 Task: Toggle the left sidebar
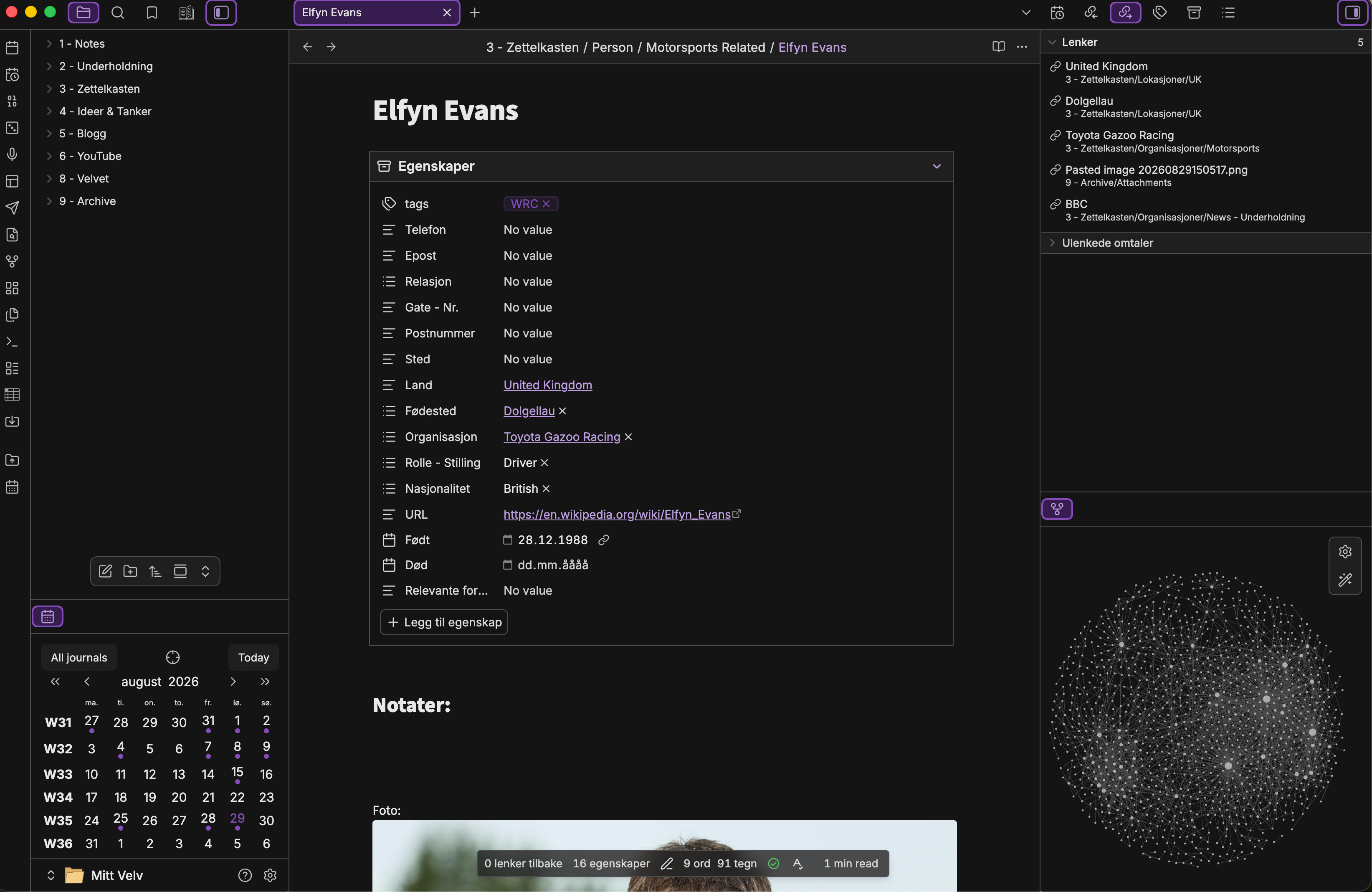click(x=221, y=13)
